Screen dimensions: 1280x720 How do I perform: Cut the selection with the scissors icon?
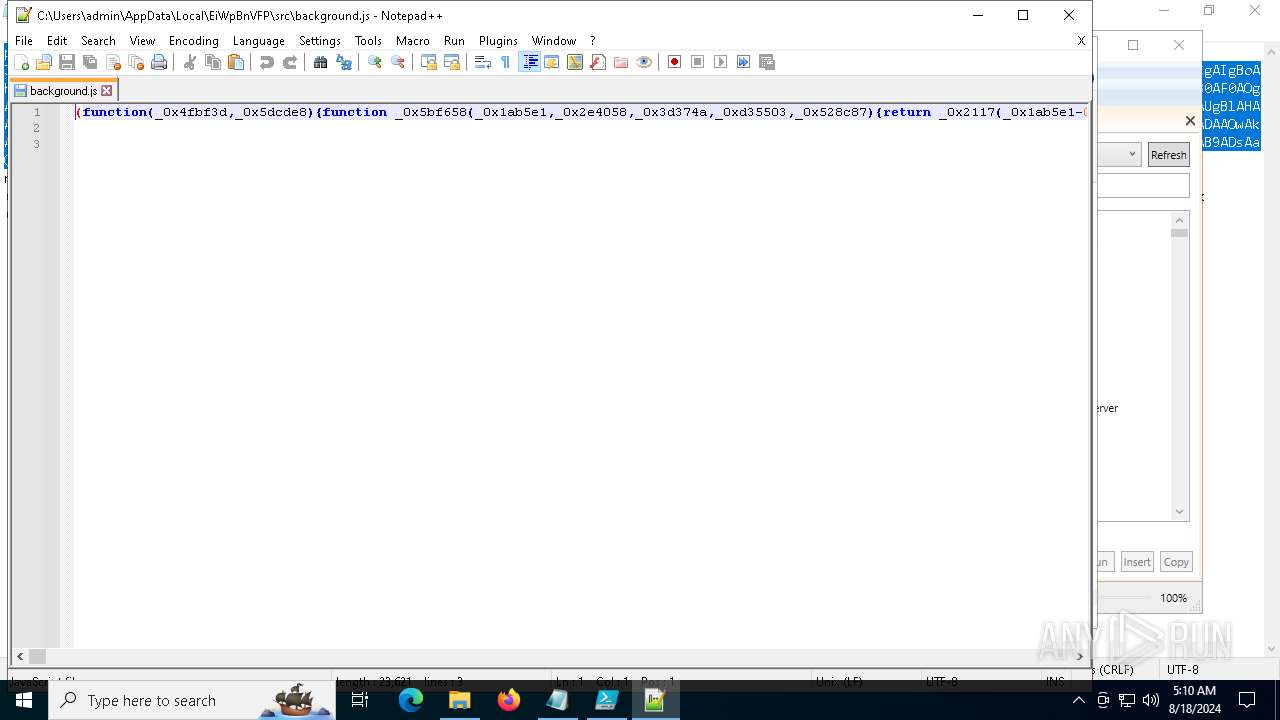(190, 62)
